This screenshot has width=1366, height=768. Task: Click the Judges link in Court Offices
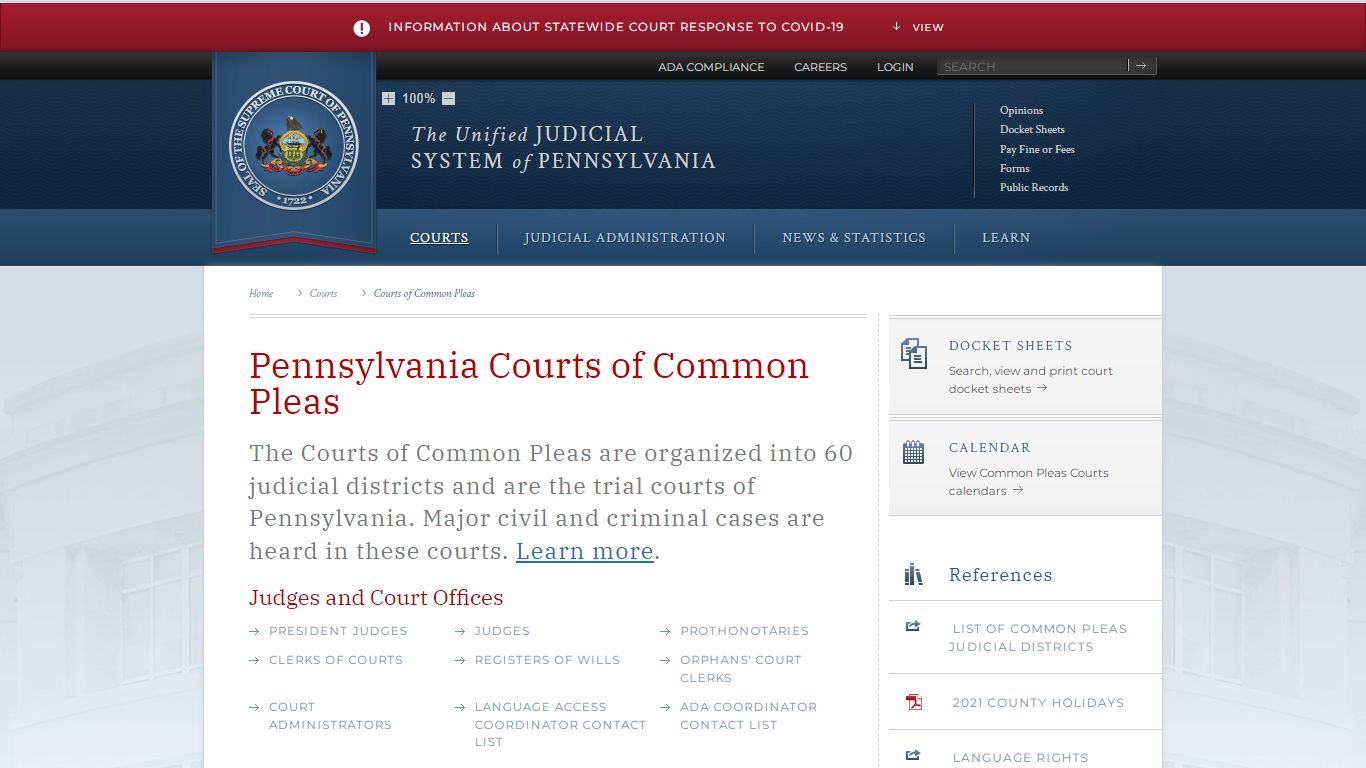(502, 631)
